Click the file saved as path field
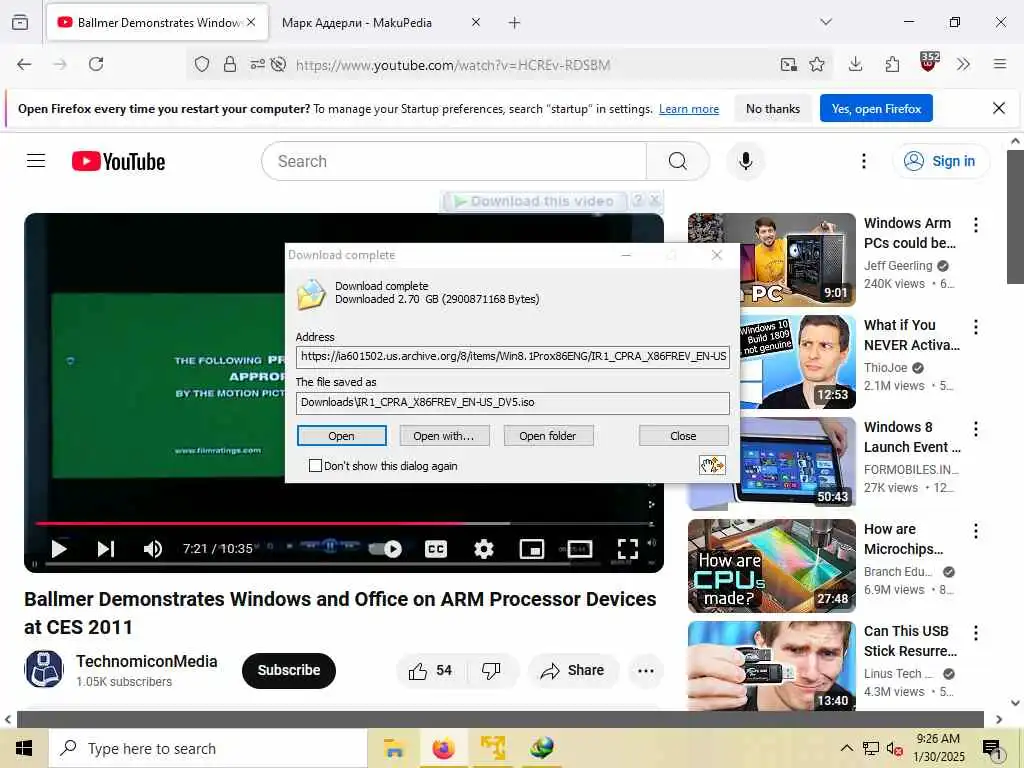The width and height of the screenshot is (1024, 768). coord(513,402)
